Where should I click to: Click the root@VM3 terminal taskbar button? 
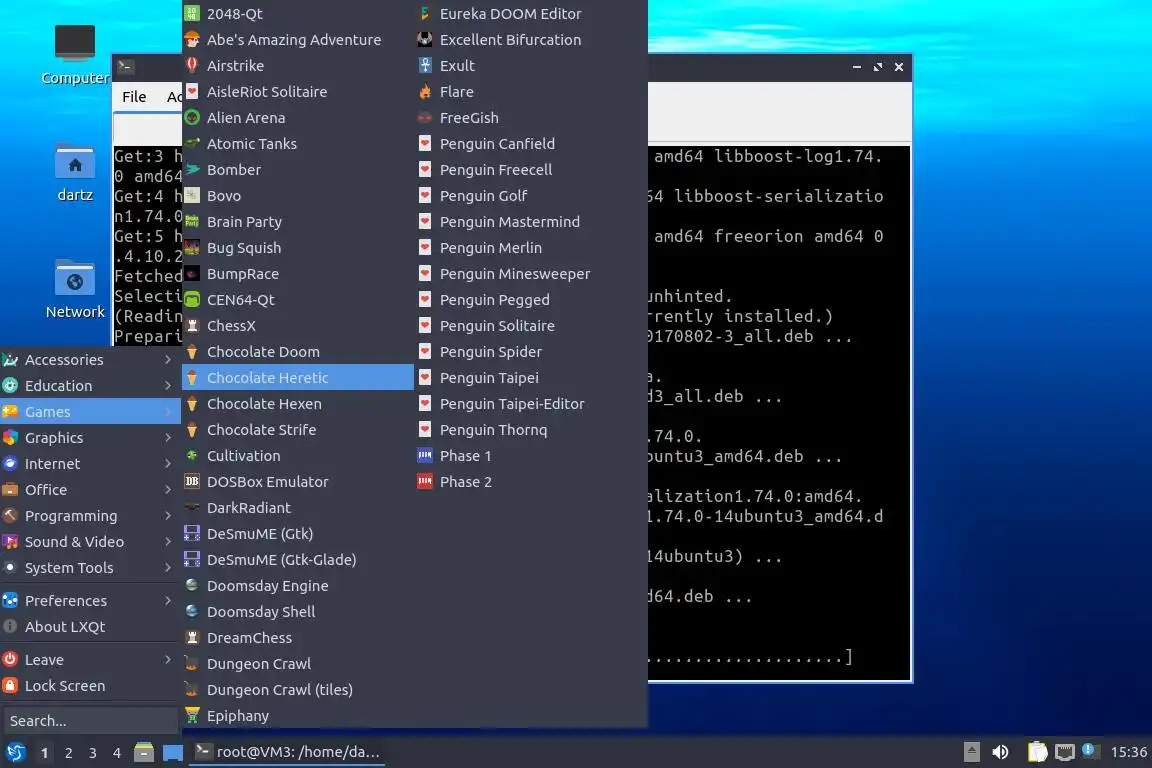[x=287, y=752]
